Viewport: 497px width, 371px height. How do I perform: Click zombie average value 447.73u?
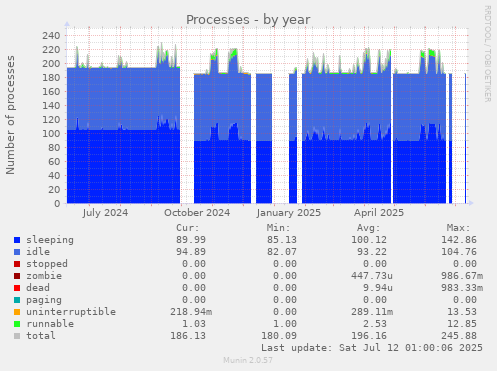tap(372, 276)
